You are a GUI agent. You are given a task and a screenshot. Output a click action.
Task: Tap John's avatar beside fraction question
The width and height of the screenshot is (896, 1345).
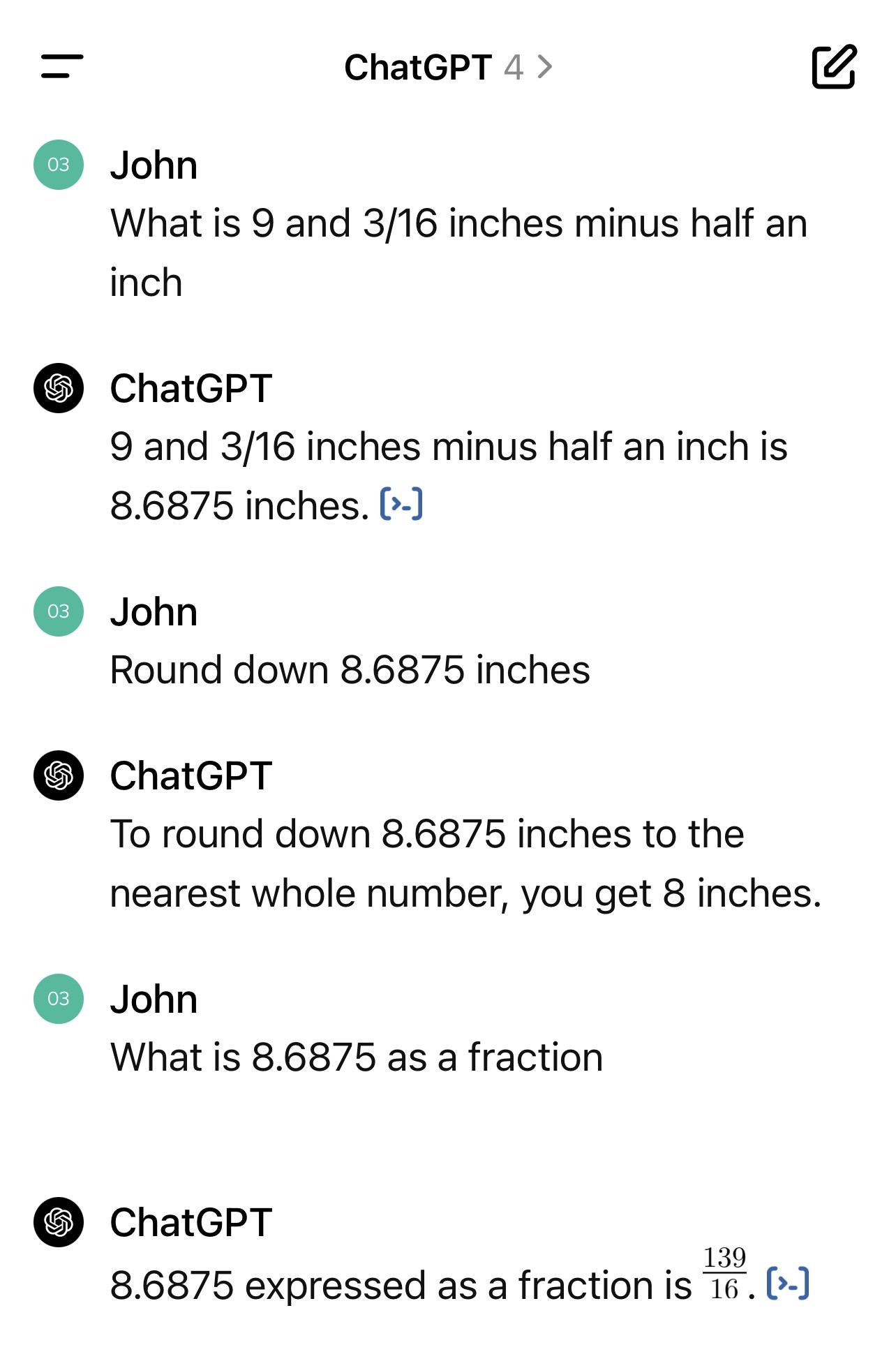(59, 999)
